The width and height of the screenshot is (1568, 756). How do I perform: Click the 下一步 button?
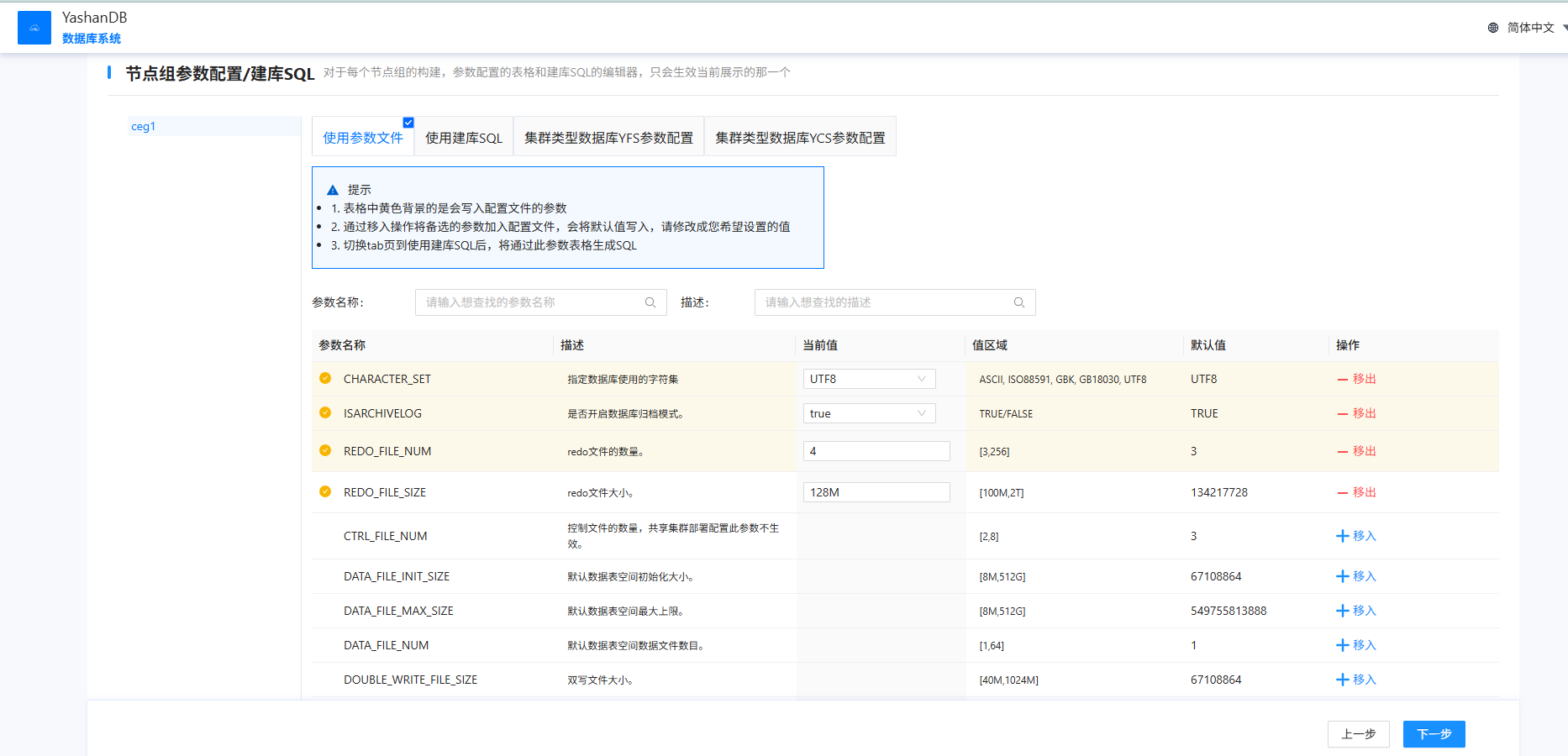(x=1434, y=734)
